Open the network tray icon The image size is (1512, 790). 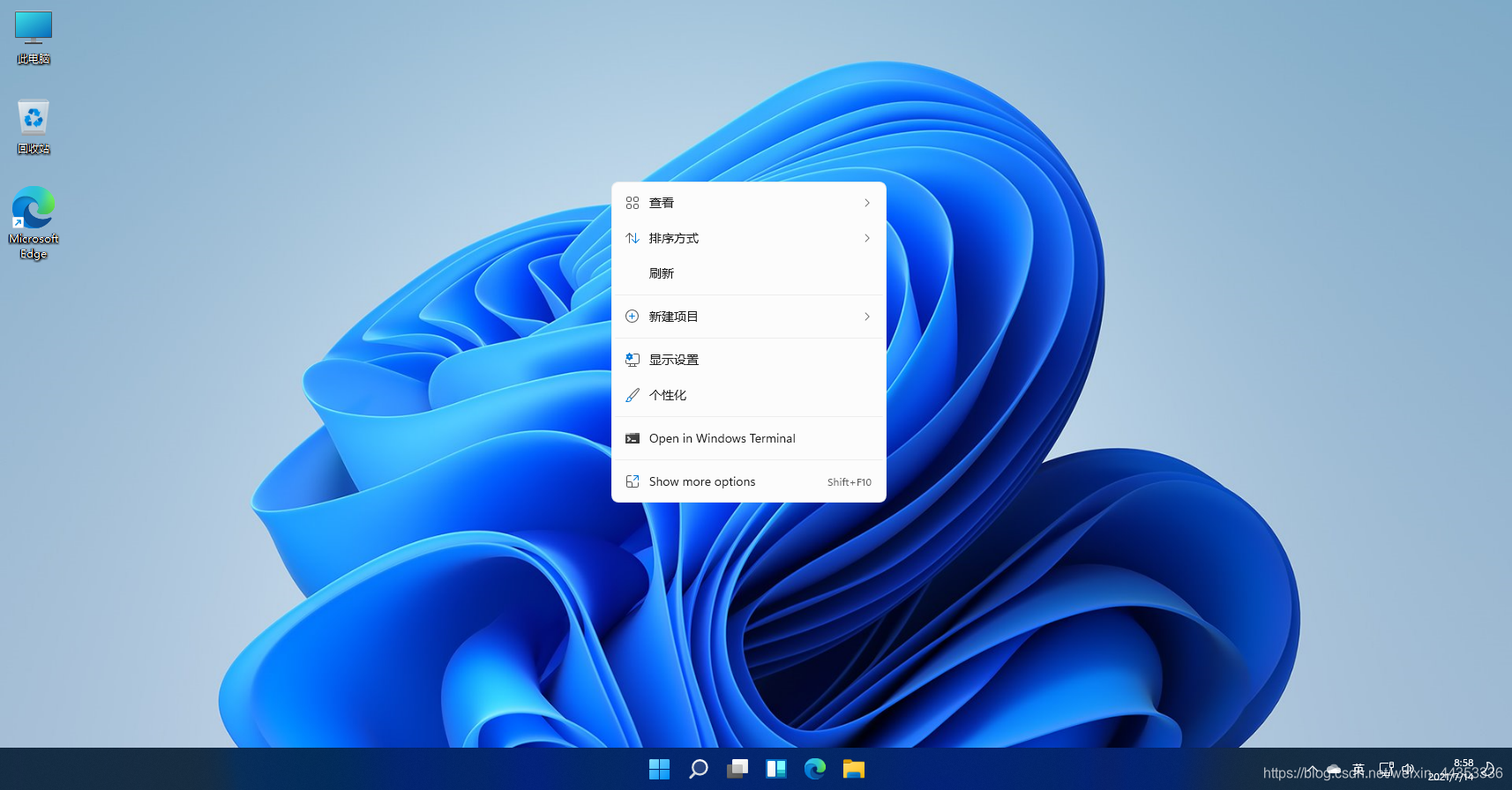click(x=1386, y=770)
